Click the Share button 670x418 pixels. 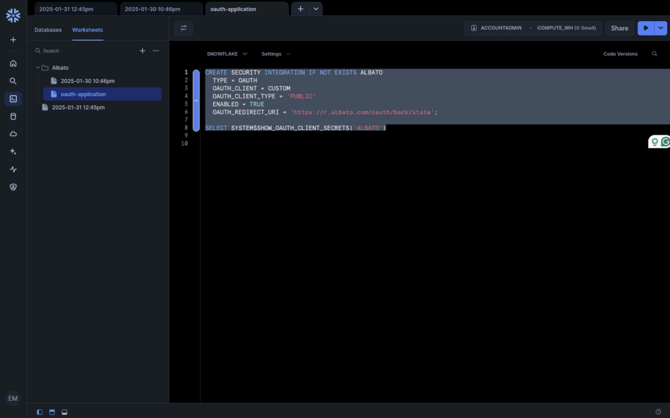pyautogui.click(x=620, y=28)
